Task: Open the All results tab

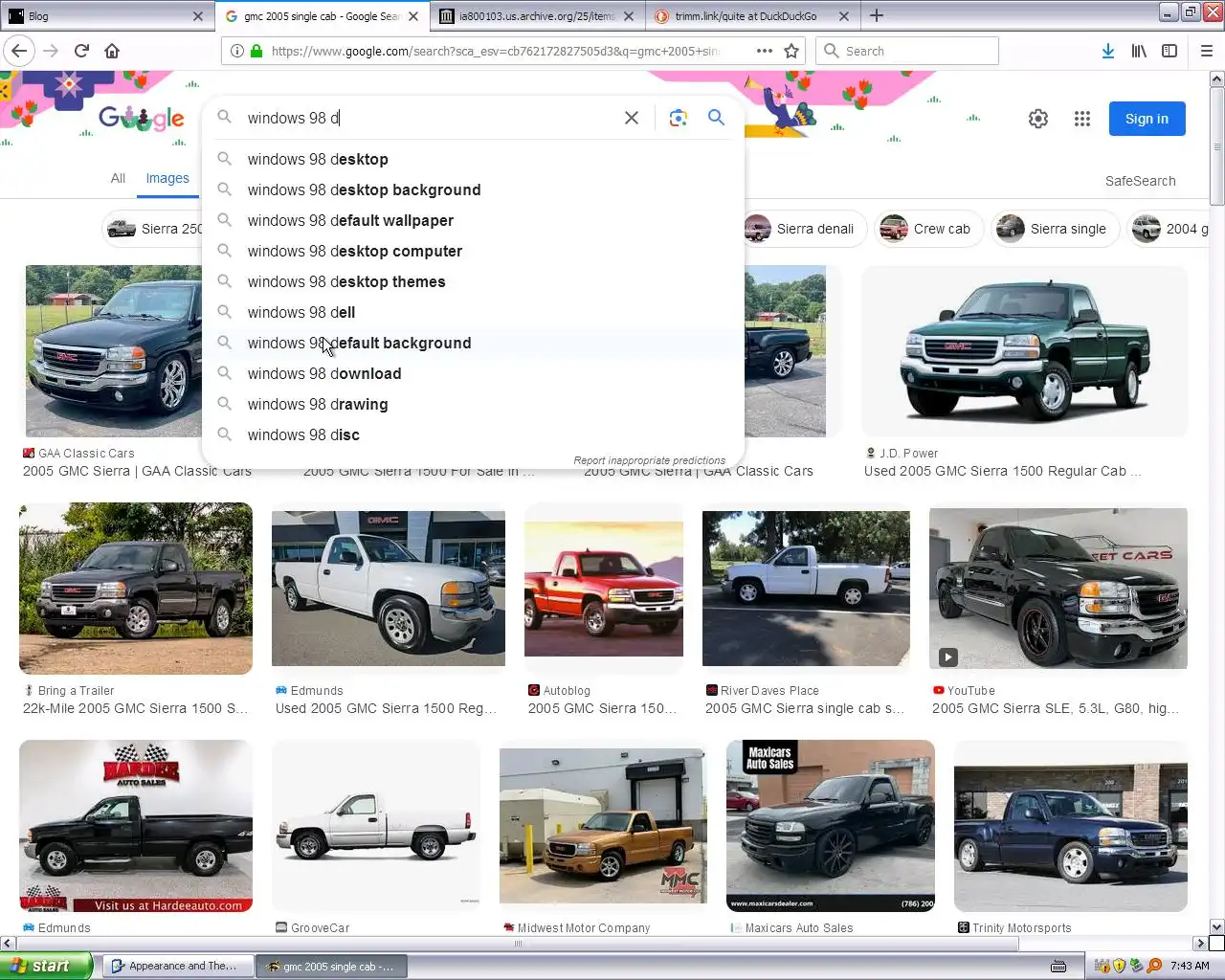Action: click(x=118, y=178)
